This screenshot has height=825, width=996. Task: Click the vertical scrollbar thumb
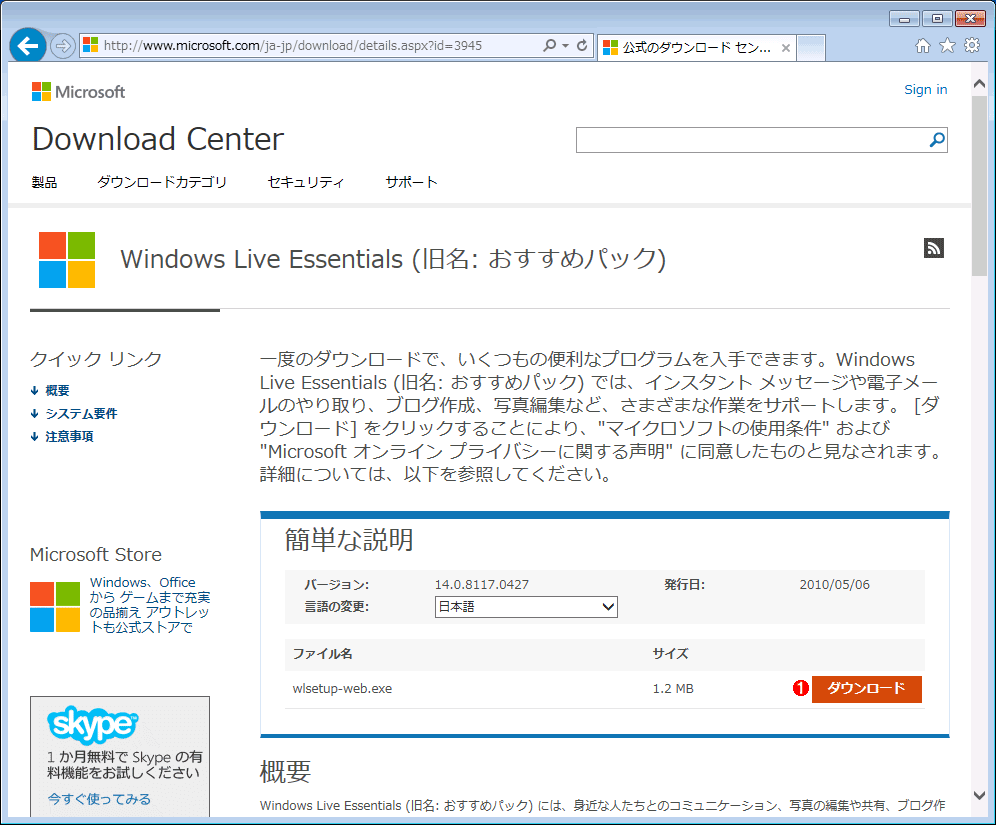(x=979, y=185)
